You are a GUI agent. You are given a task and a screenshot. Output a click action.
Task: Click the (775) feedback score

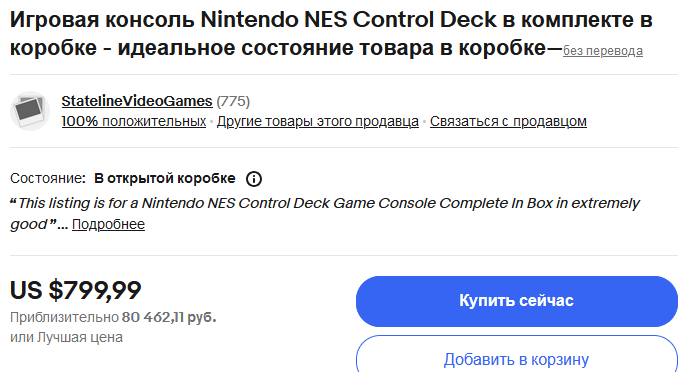point(233,101)
